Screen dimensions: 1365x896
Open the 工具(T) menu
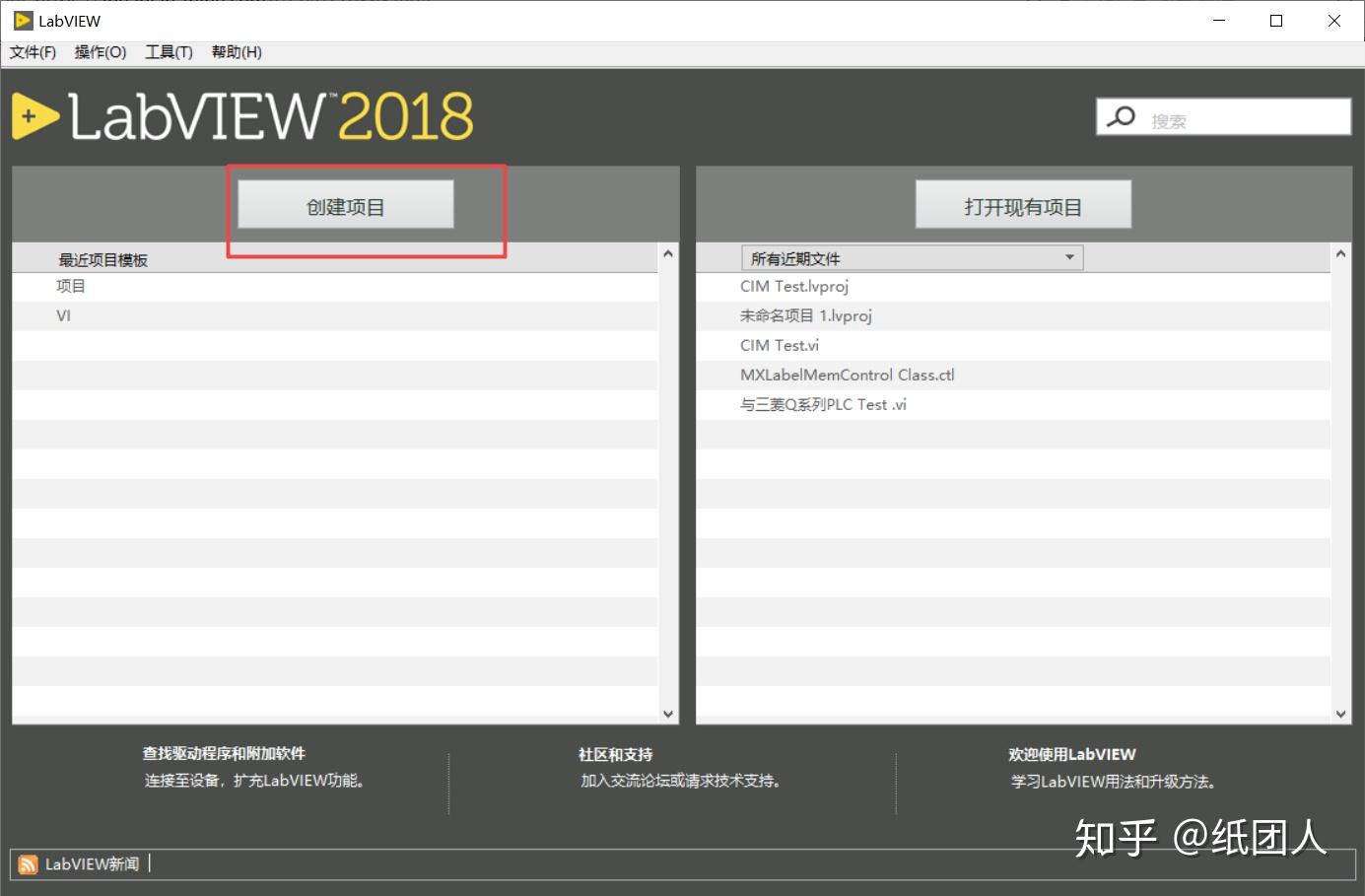(x=168, y=52)
